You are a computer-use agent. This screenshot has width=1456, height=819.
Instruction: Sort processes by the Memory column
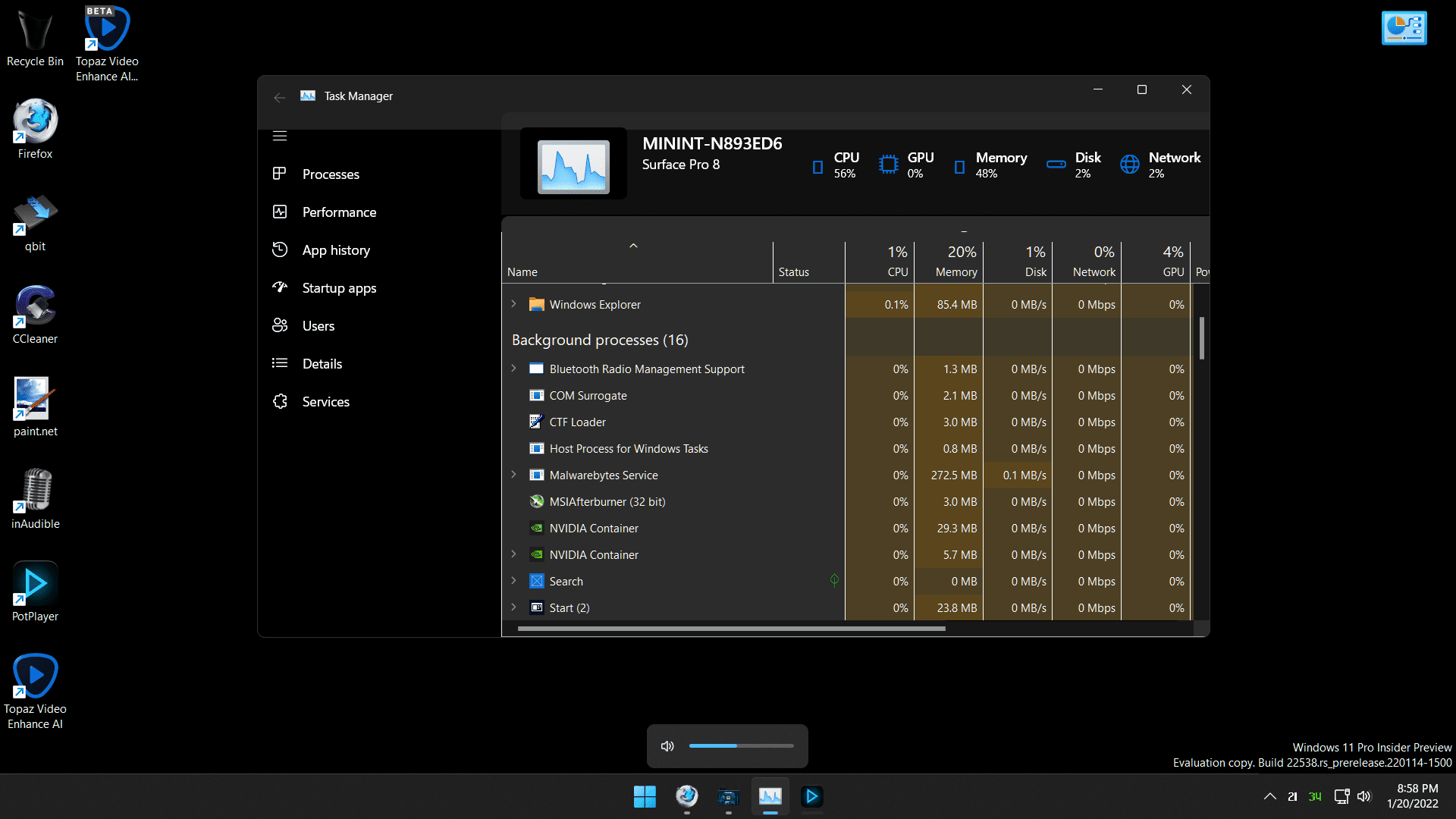click(949, 261)
